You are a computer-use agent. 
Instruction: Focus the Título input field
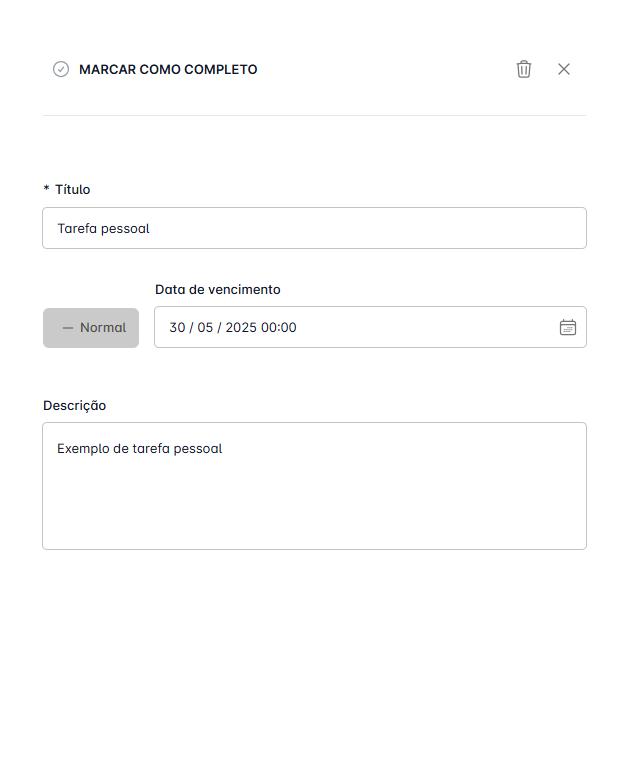point(314,228)
